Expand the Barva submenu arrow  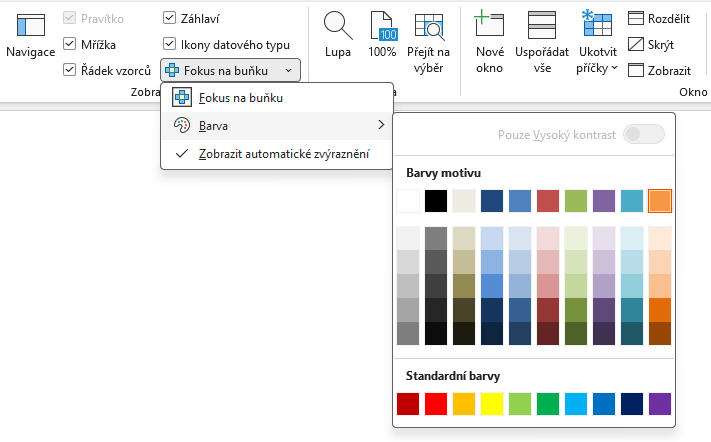pos(381,125)
